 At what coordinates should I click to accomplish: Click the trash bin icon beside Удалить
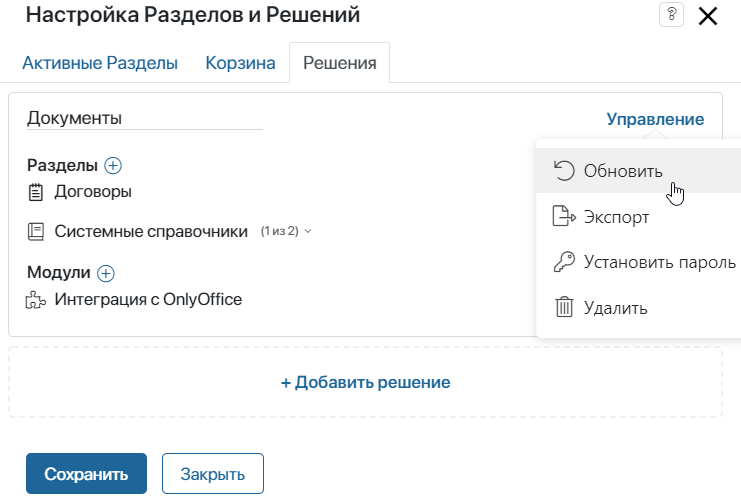(x=564, y=307)
